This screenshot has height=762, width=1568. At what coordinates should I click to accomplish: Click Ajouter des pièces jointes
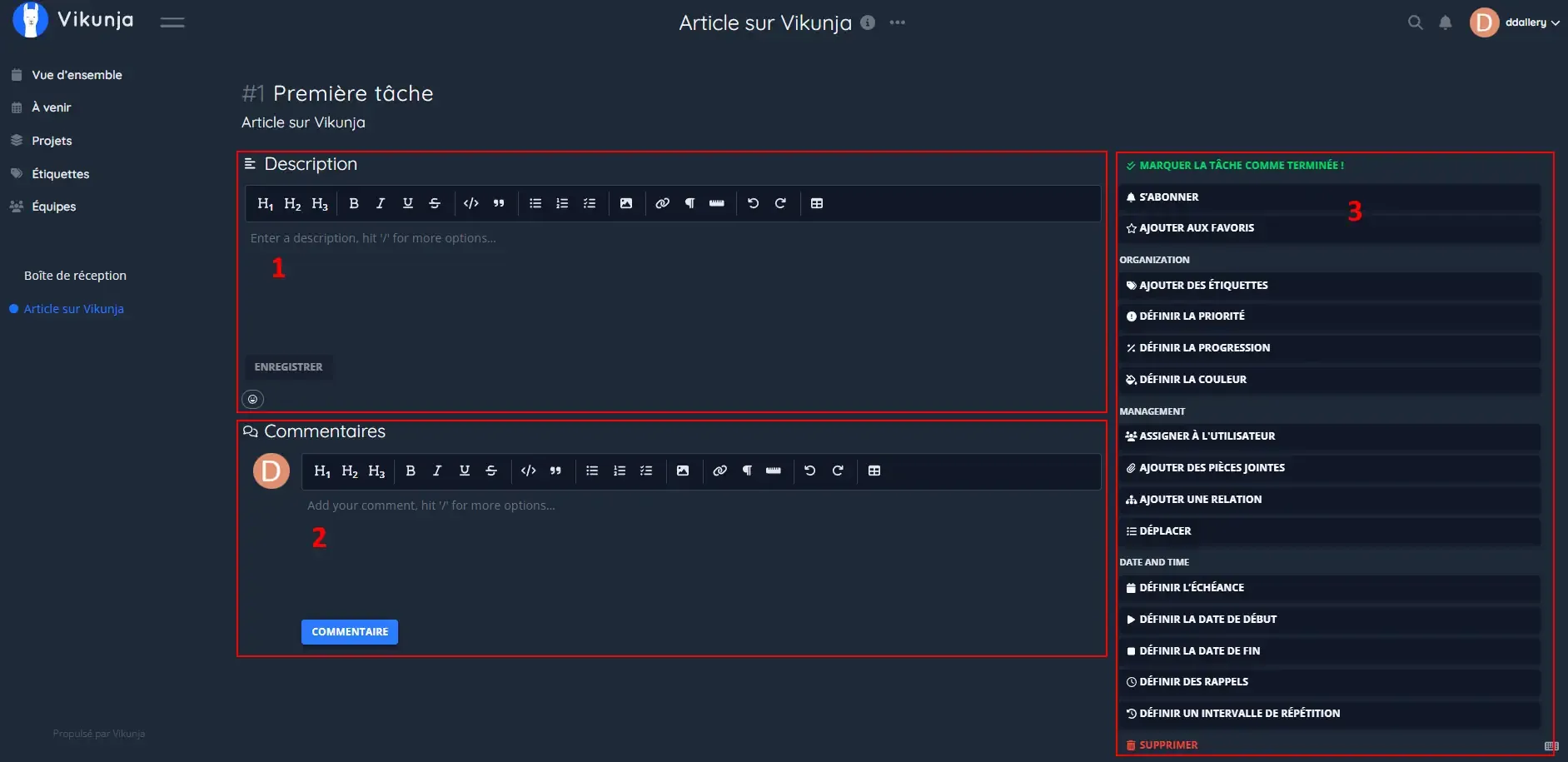tap(1330, 468)
